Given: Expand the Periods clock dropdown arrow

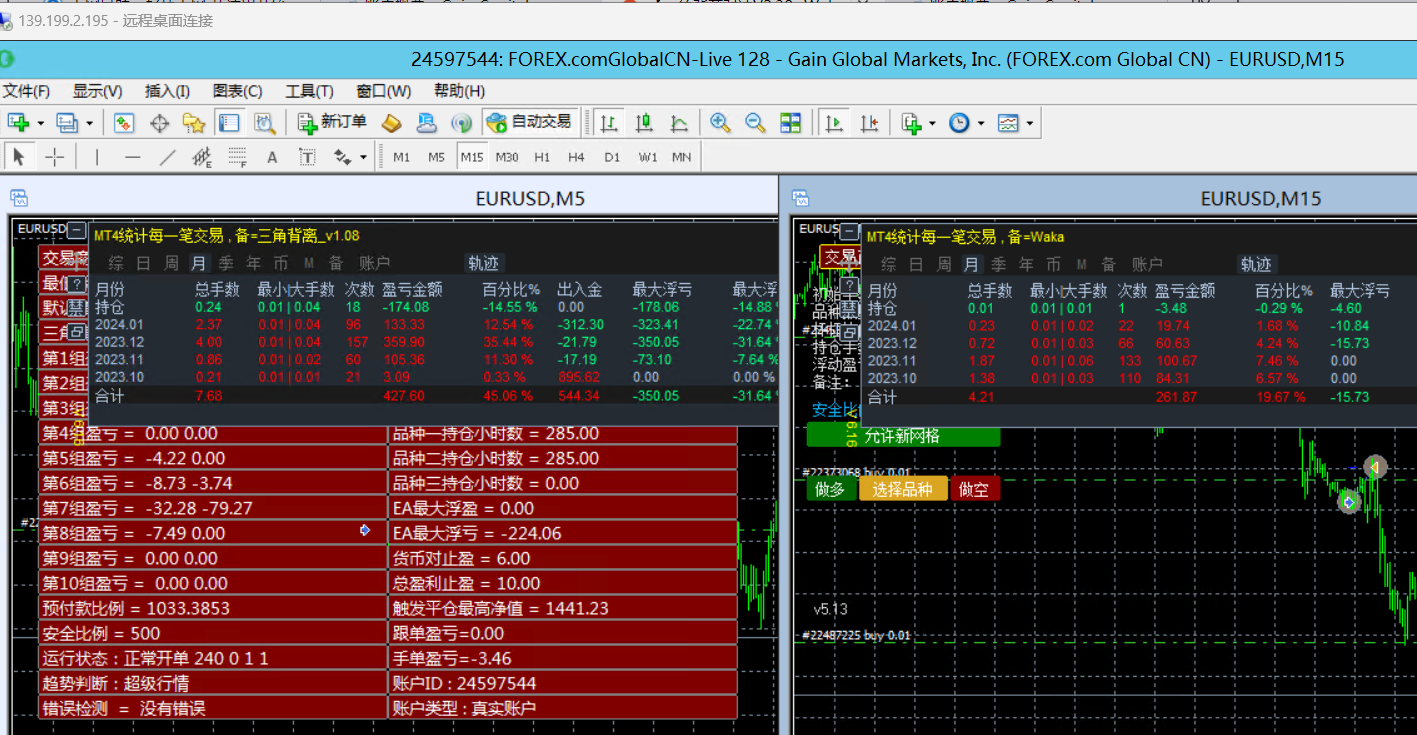Looking at the screenshot, I should click(981, 124).
